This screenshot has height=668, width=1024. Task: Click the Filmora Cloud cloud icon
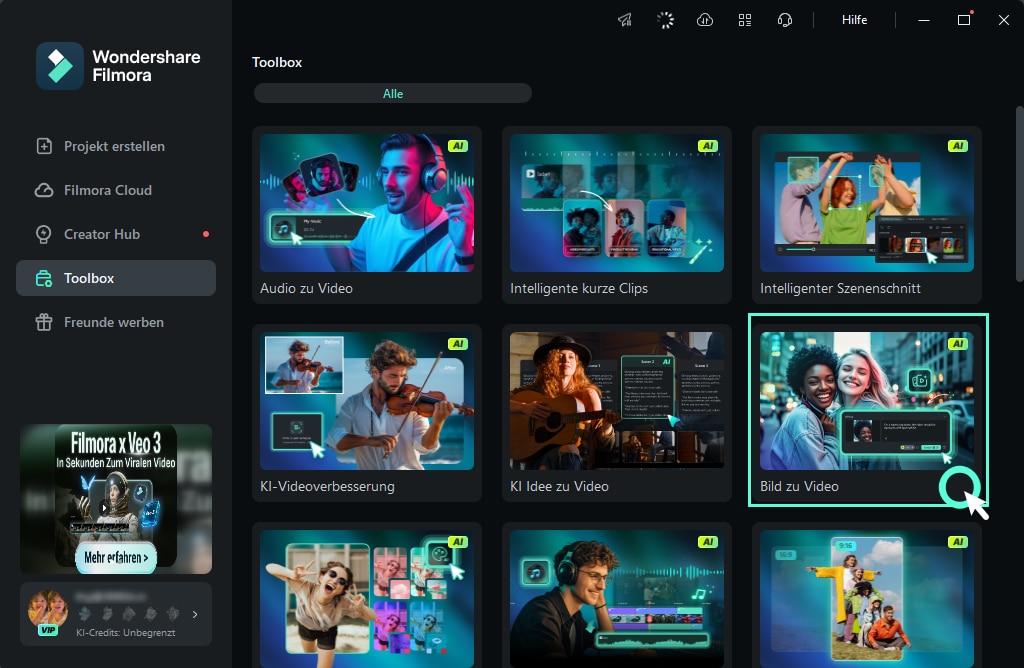click(x=44, y=190)
